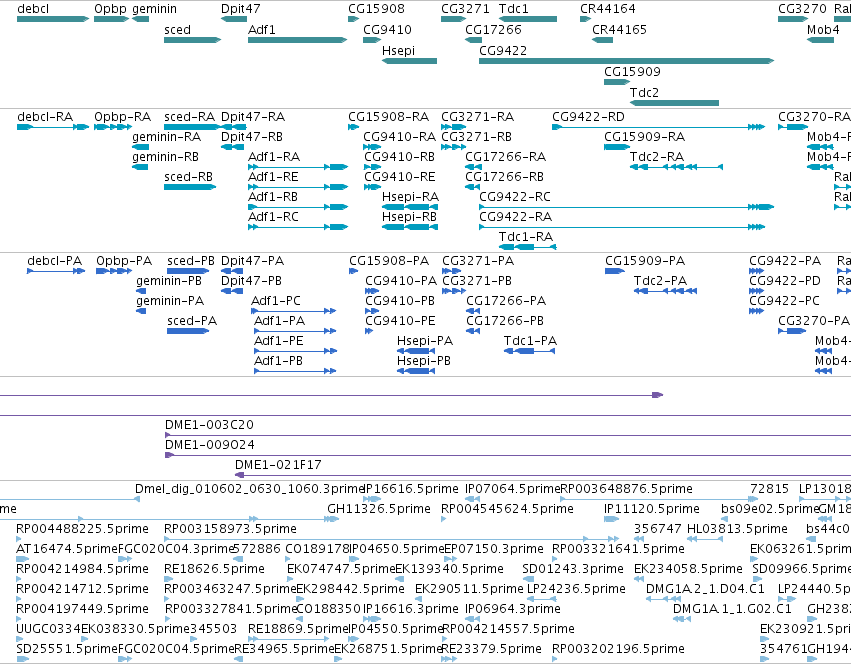The height and width of the screenshot is (664, 851).
Task: Select the Tdc2-RA transcript
Action: [x=676, y=167]
